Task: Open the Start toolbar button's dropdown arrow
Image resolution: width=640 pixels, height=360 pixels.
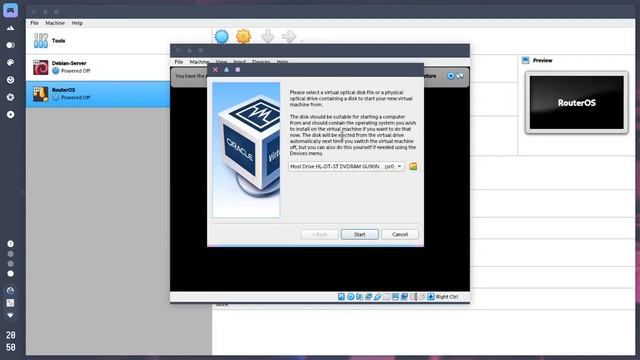Action: coord(302,40)
